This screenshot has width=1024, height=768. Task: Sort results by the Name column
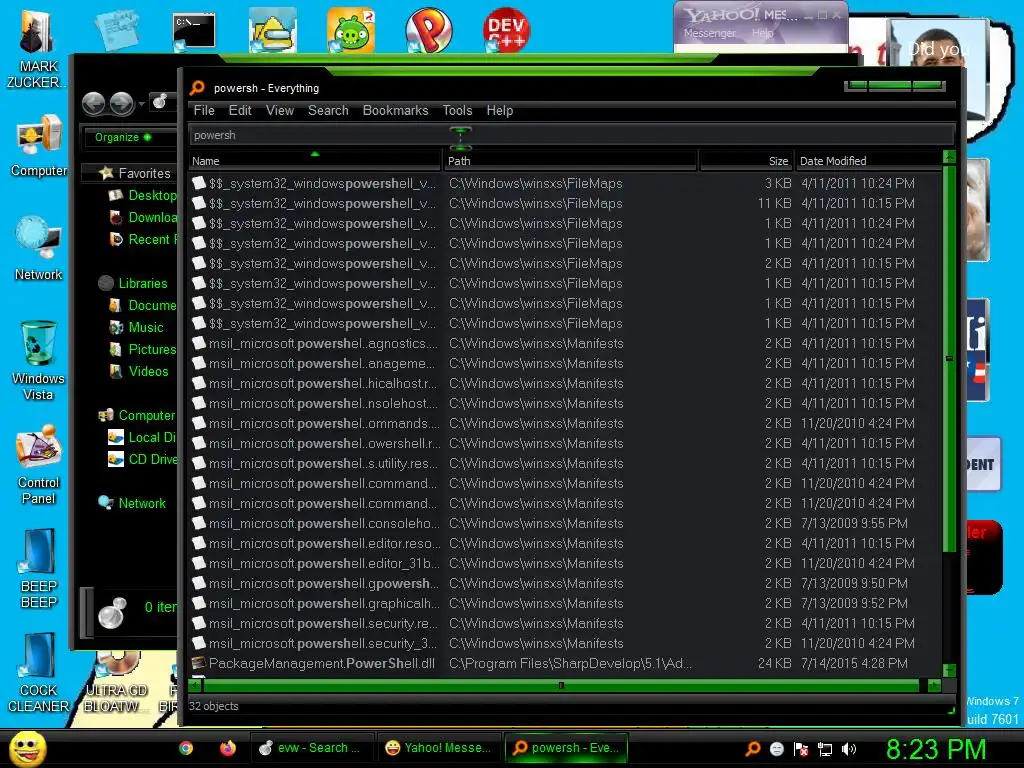[x=315, y=161]
